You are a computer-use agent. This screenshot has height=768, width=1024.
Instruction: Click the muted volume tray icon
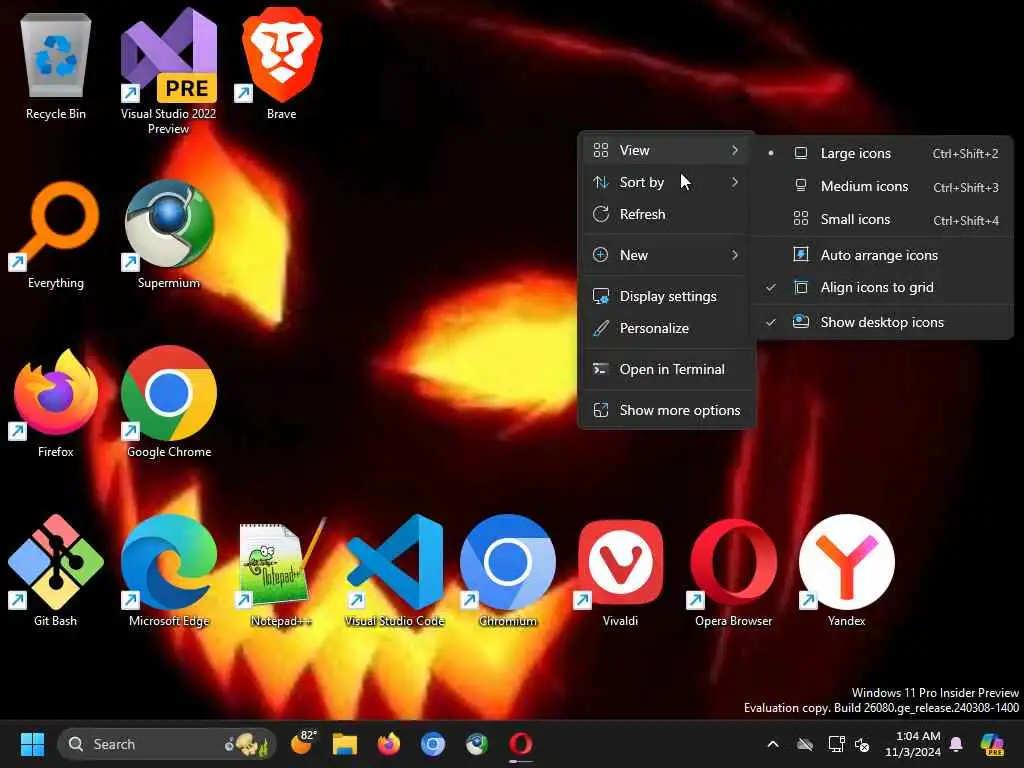pyautogui.click(x=862, y=744)
